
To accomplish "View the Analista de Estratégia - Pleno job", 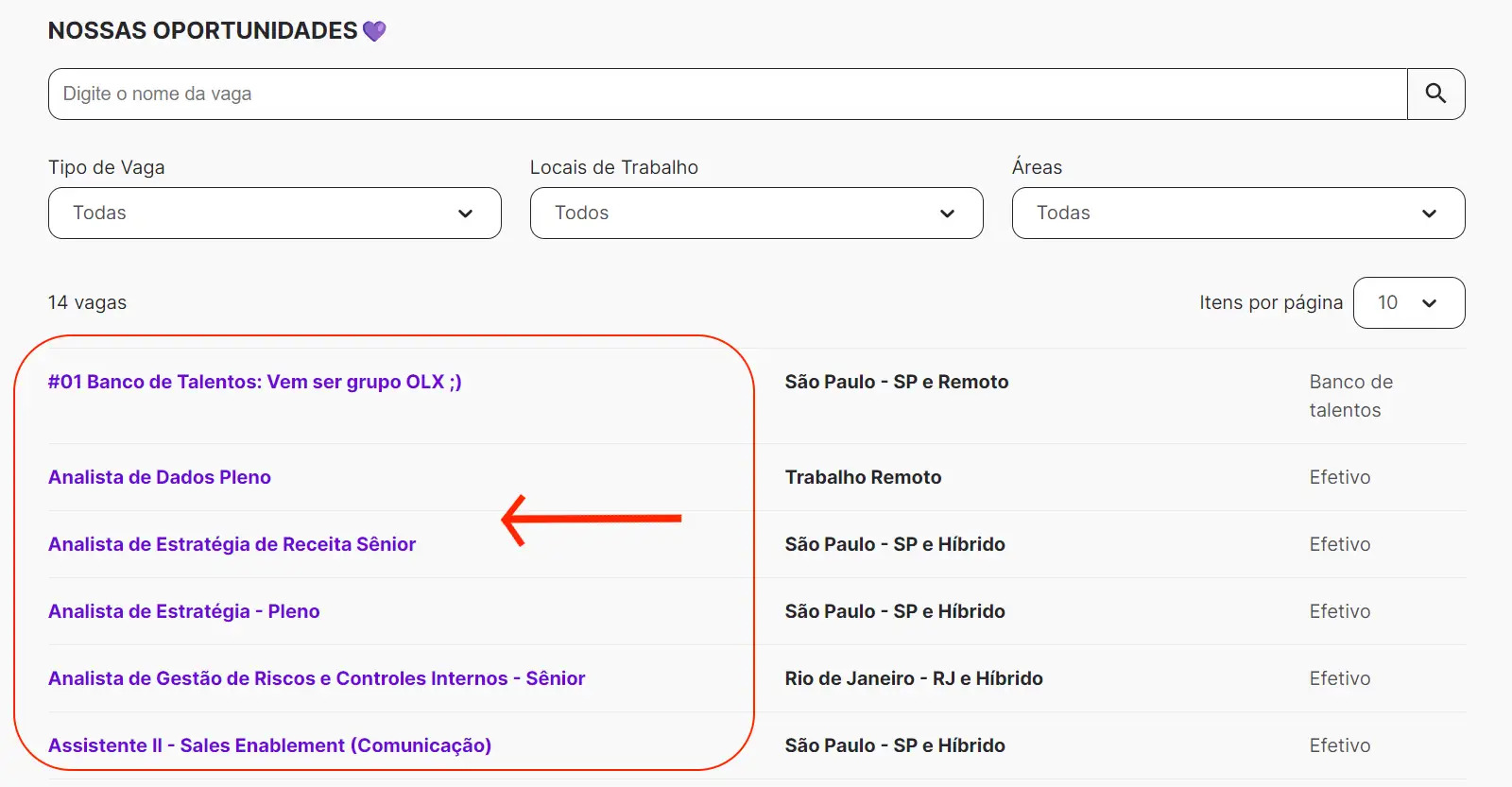I will (183, 611).
